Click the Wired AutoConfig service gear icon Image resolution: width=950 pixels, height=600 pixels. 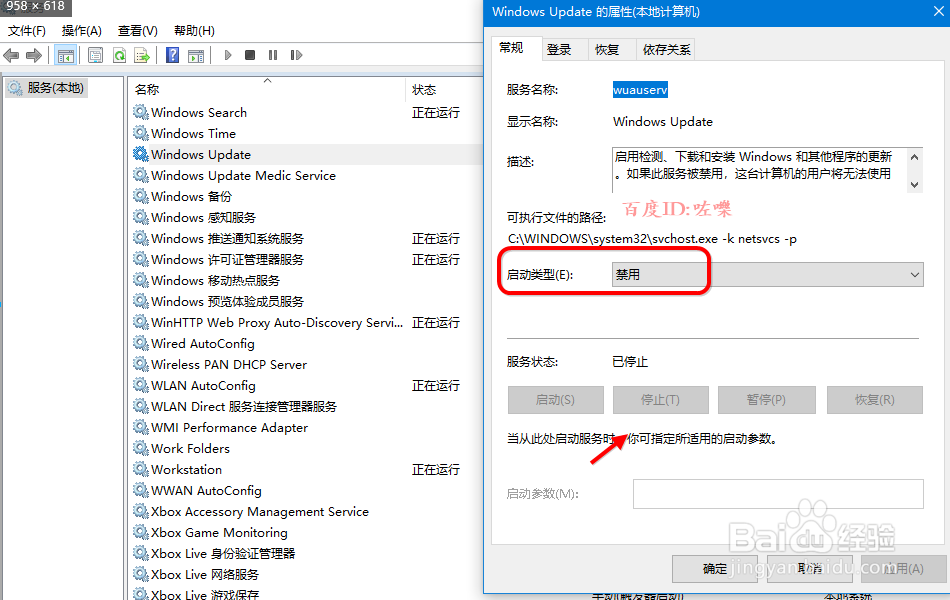tap(141, 343)
